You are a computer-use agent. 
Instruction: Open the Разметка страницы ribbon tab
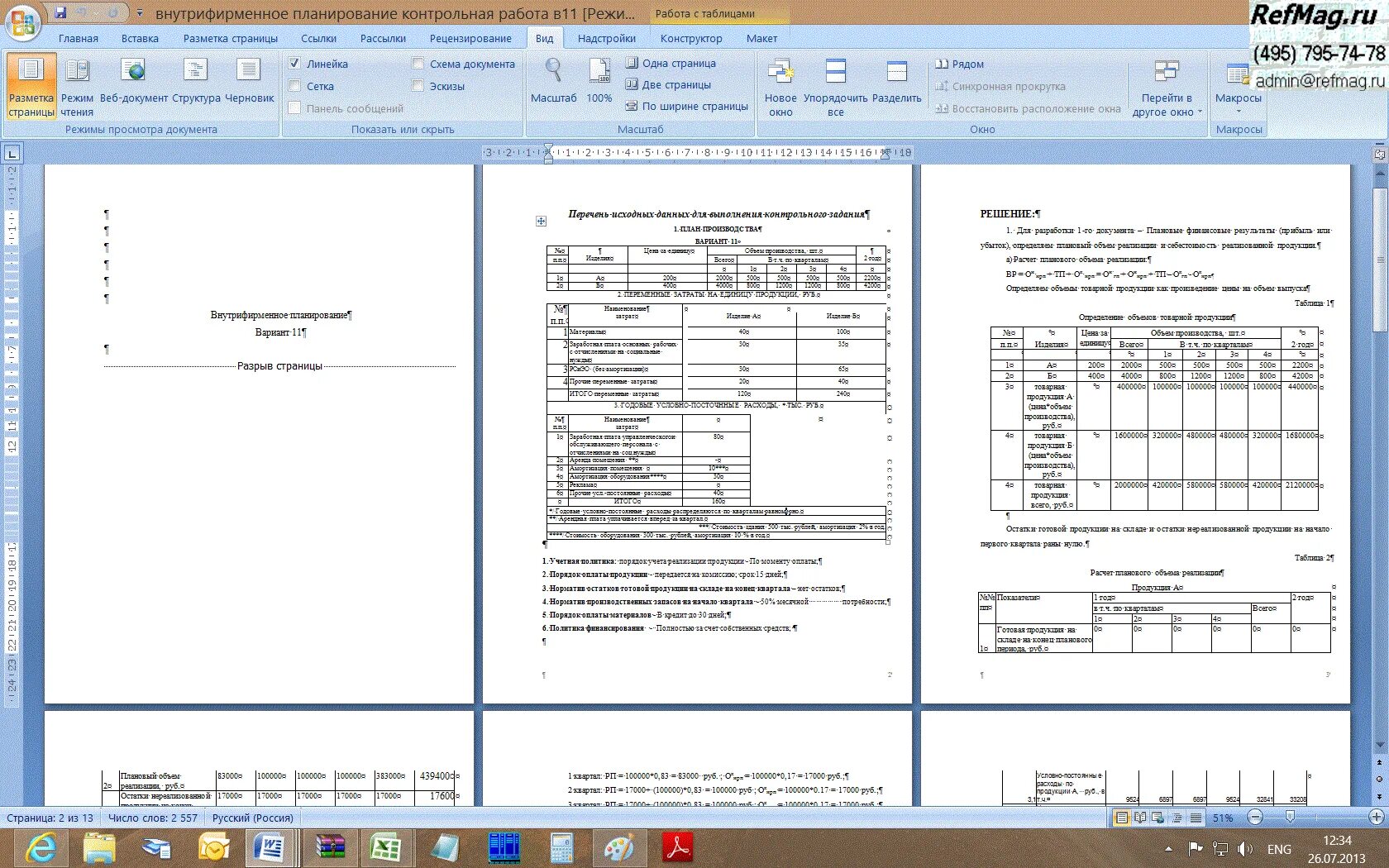[x=231, y=38]
